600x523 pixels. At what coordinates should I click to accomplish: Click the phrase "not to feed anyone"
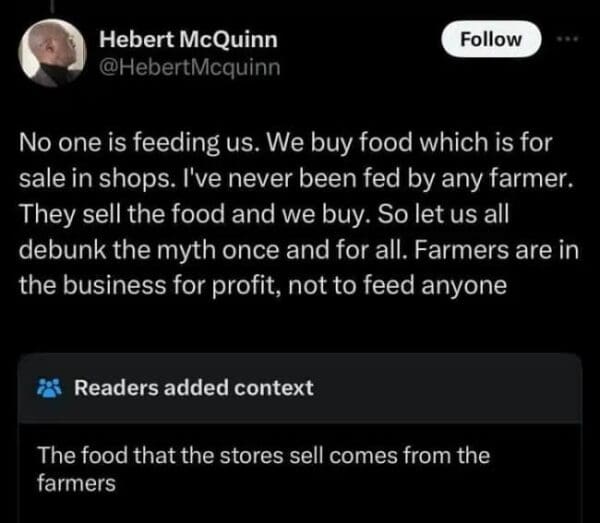[424, 282]
